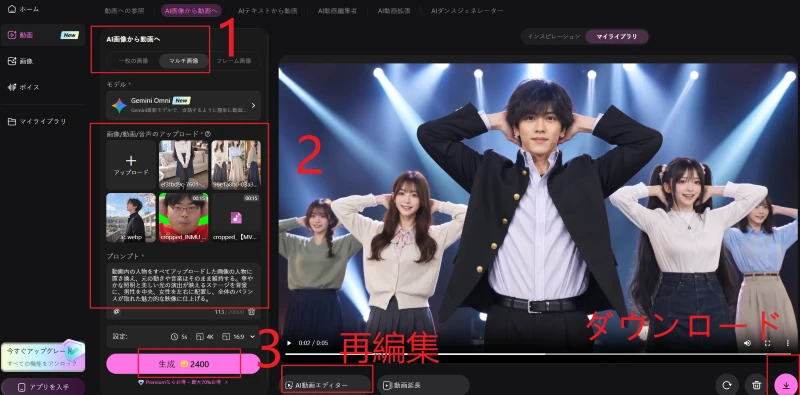Regenerate video with circular arrow icon
The width and height of the screenshot is (800, 395).
coord(727,384)
